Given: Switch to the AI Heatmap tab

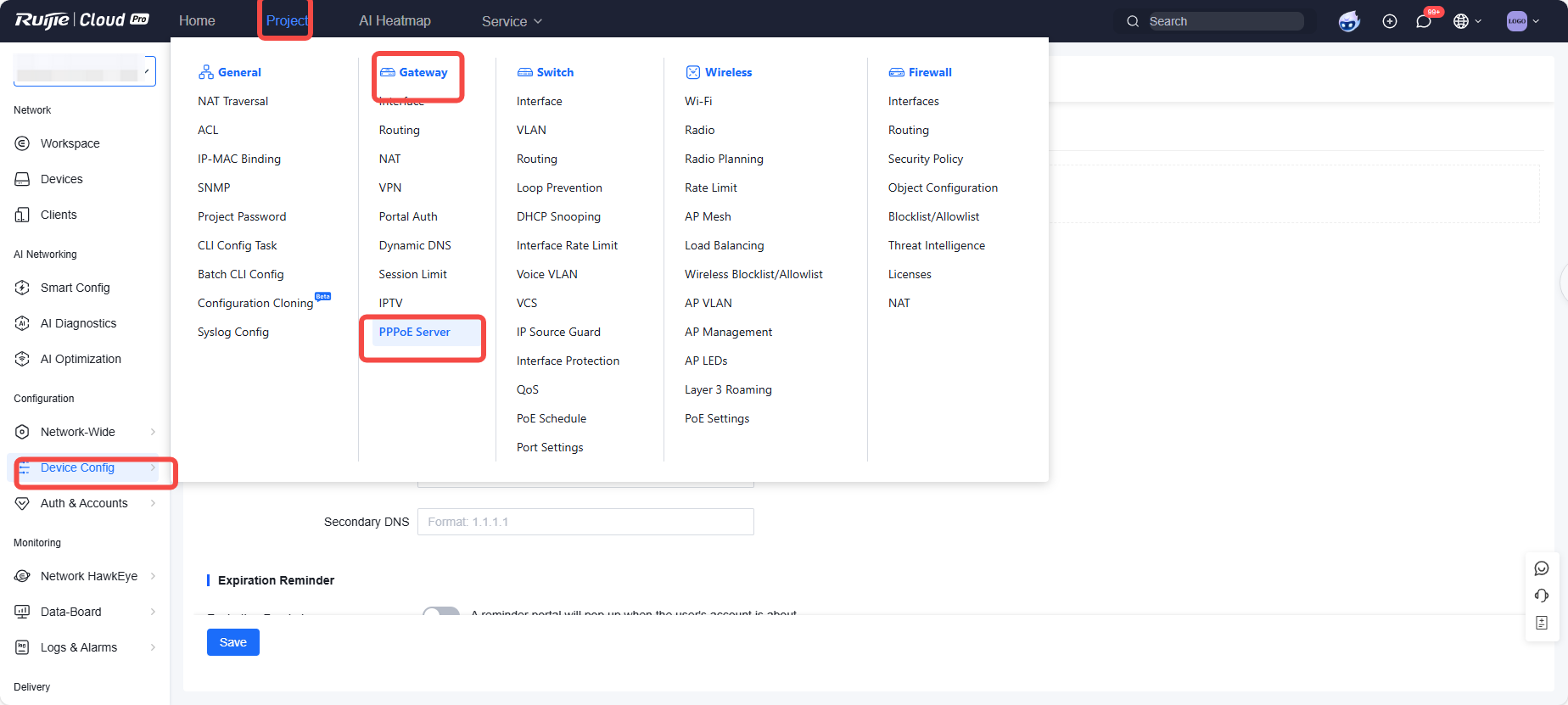Looking at the screenshot, I should (395, 20).
